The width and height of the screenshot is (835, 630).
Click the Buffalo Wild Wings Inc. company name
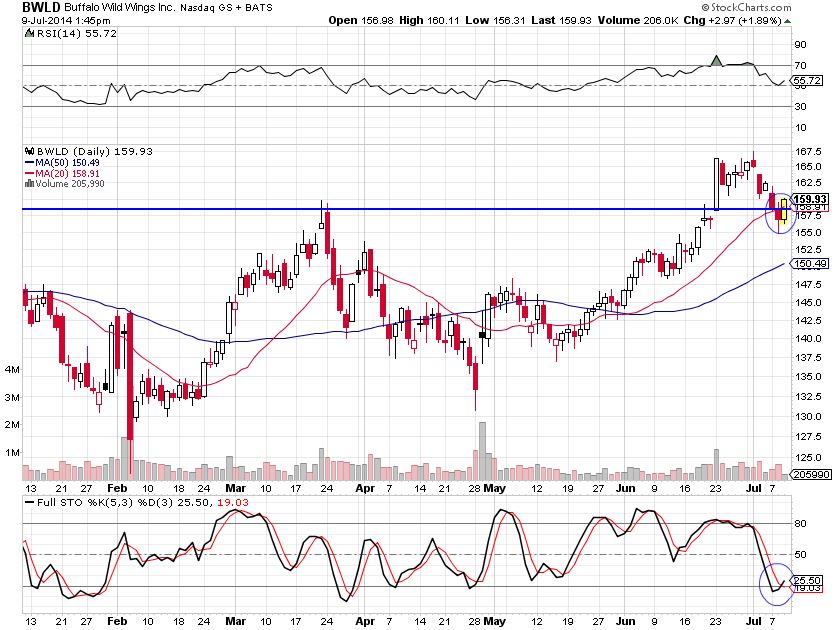[120, 8]
